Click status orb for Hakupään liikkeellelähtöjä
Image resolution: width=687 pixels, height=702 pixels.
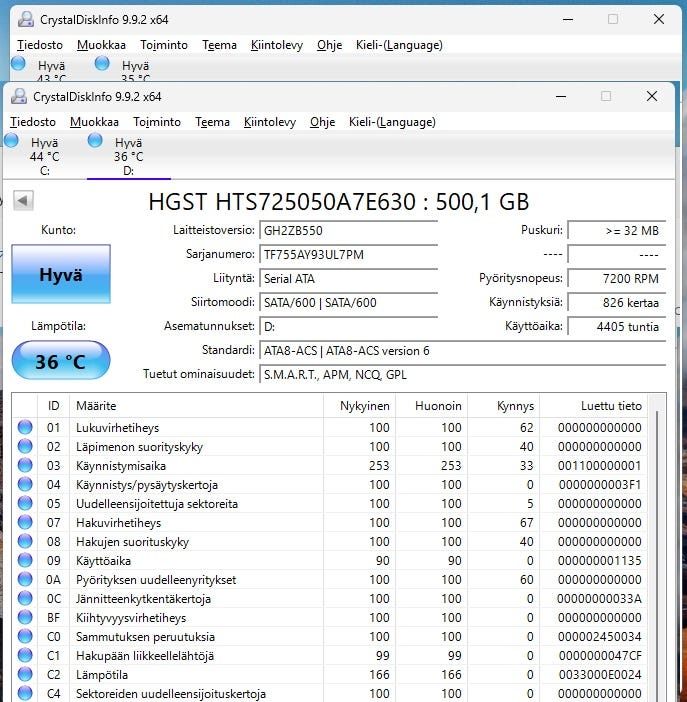tap(25, 655)
